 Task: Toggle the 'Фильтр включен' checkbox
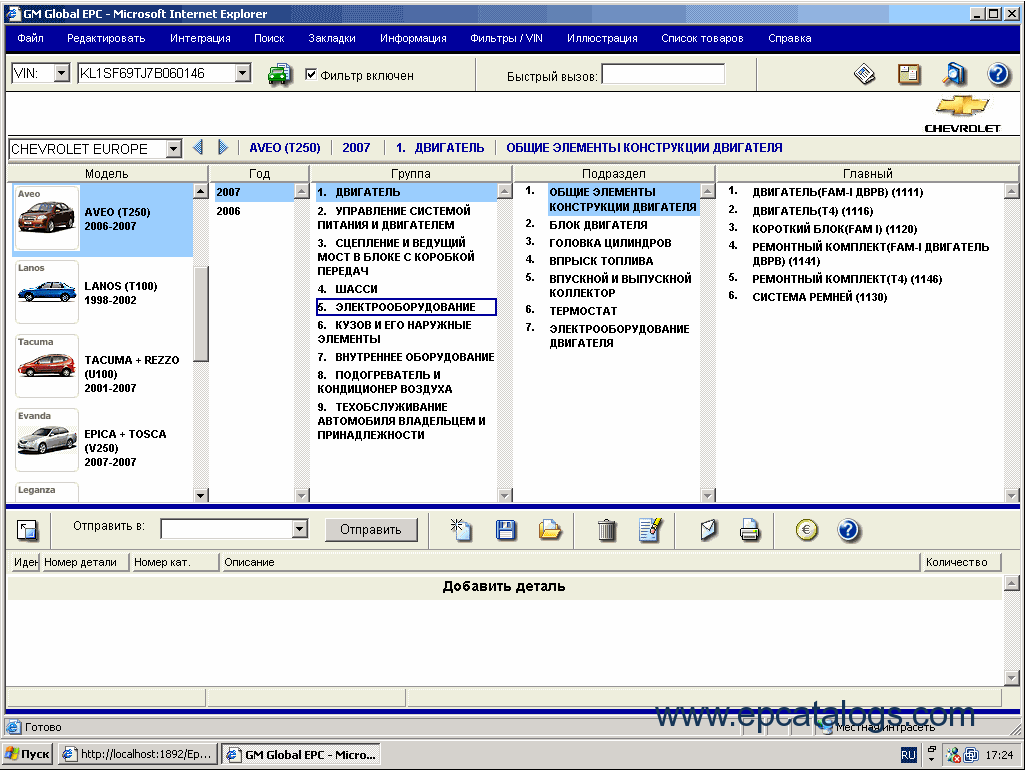[x=311, y=75]
